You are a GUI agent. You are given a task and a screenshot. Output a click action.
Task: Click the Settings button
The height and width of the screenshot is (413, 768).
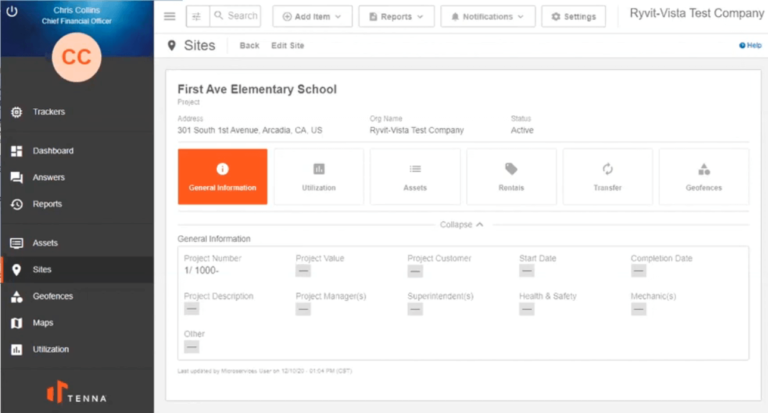[573, 17]
